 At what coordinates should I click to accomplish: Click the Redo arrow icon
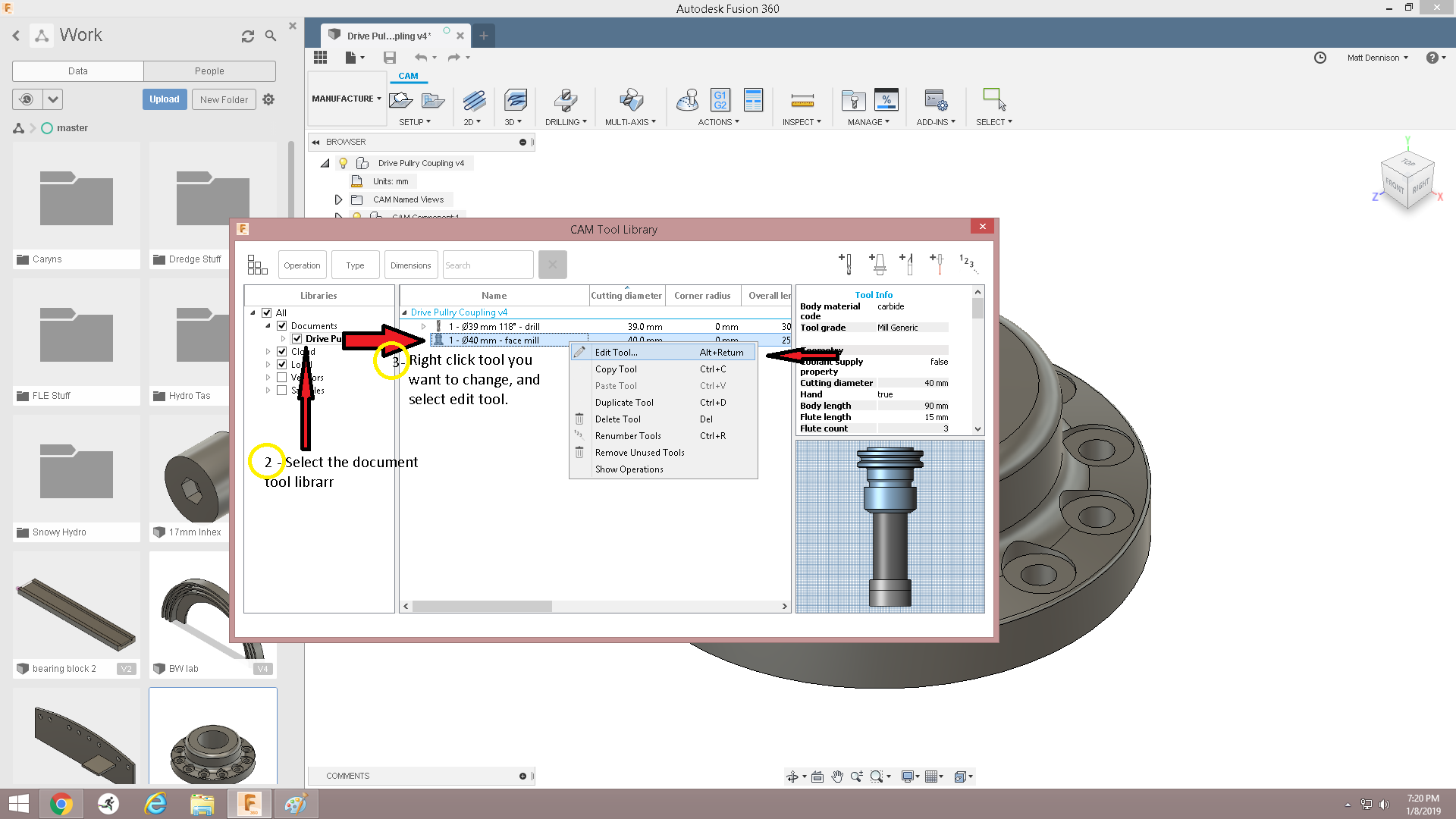pos(453,58)
